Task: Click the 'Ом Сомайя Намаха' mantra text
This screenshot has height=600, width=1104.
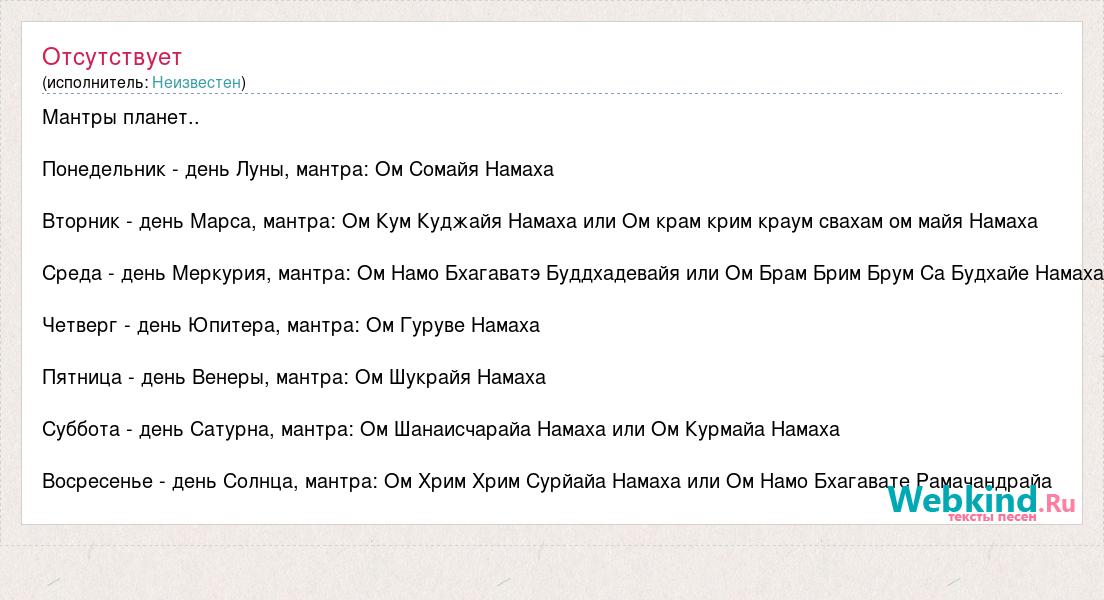Action: [464, 169]
